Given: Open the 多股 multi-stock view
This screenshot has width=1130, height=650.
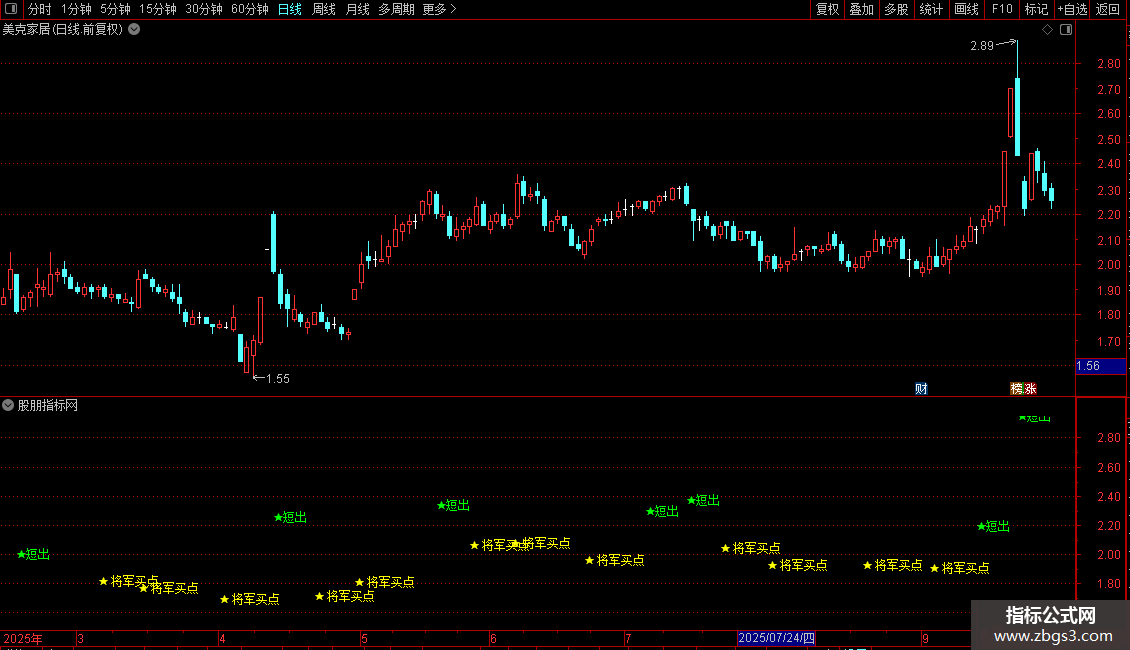Looking at the screenshot, I should tap(896, 9).
